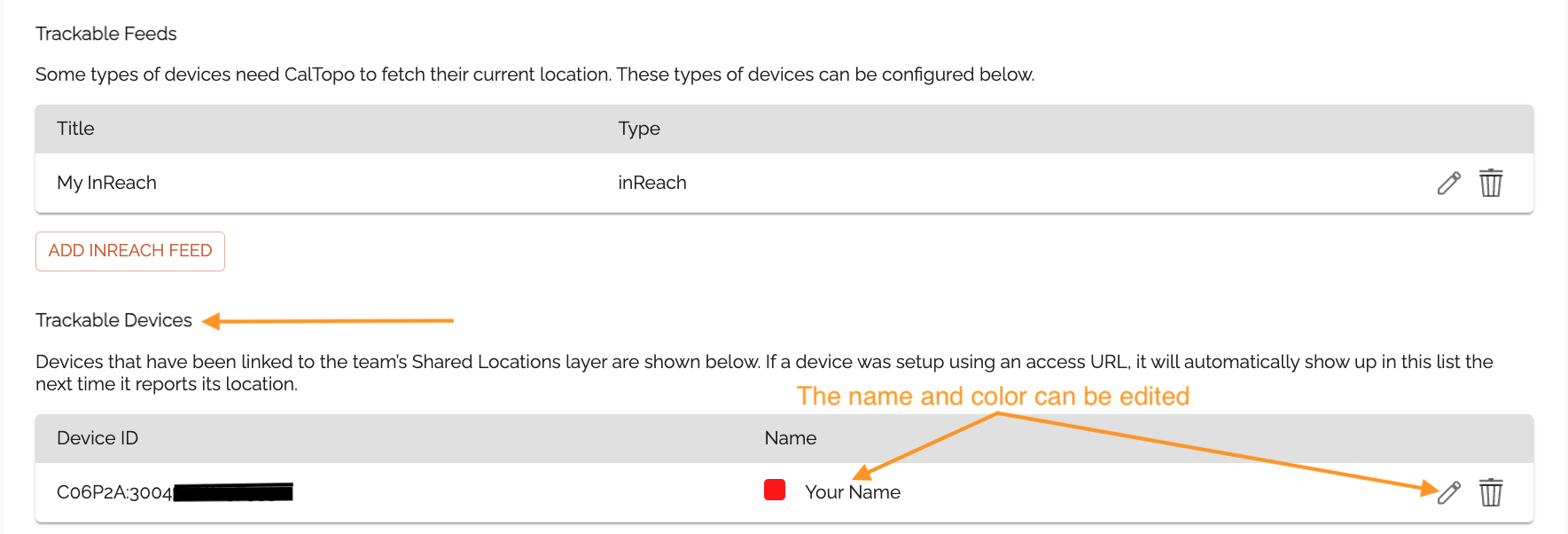The image size is (1568, 534).
Task: Select the Device ID column header
Action: click(x=97, y=437)
